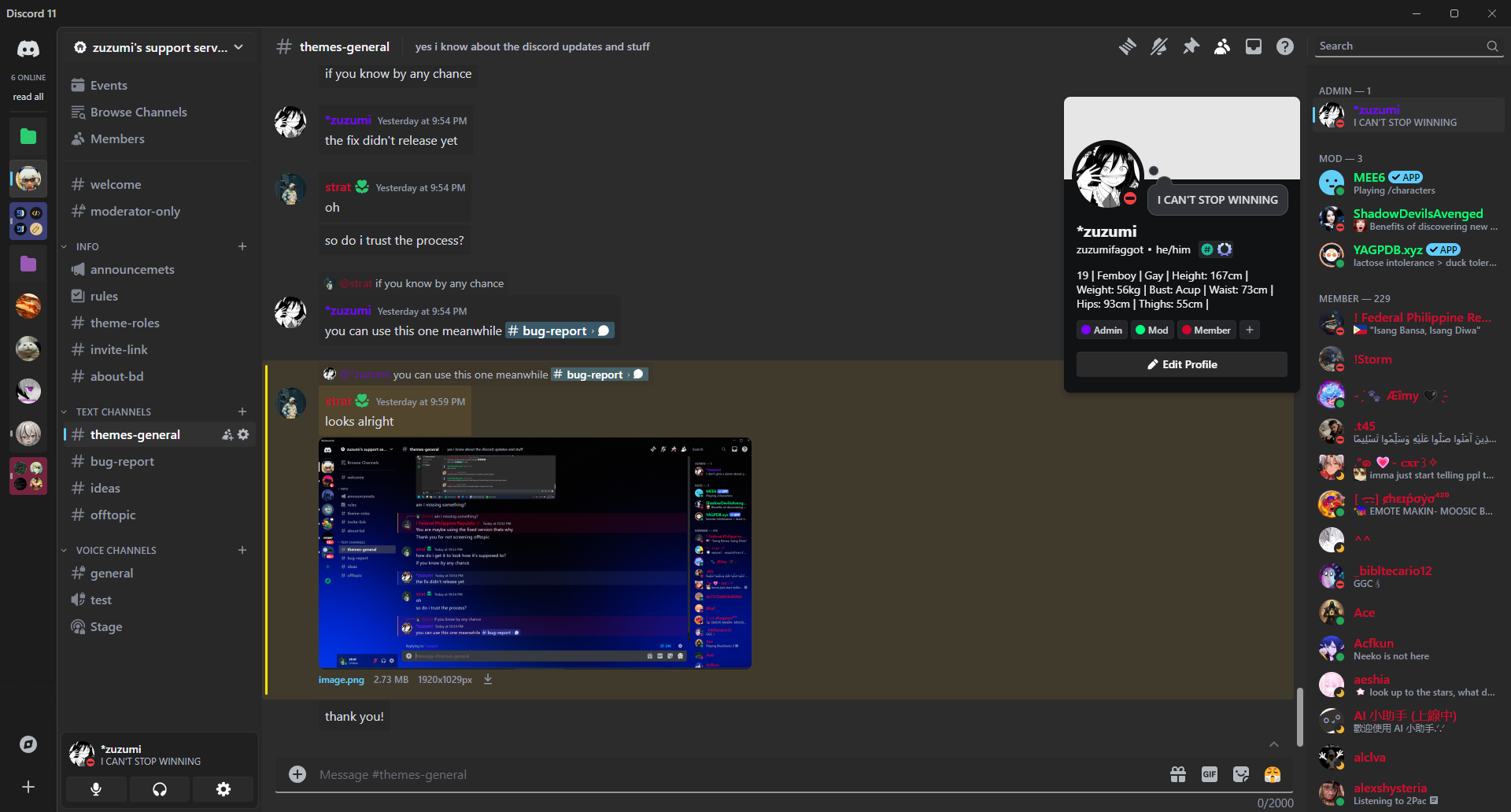
Task: Collapse the VOICE CHANNELS category
Action: pos(116,550)
